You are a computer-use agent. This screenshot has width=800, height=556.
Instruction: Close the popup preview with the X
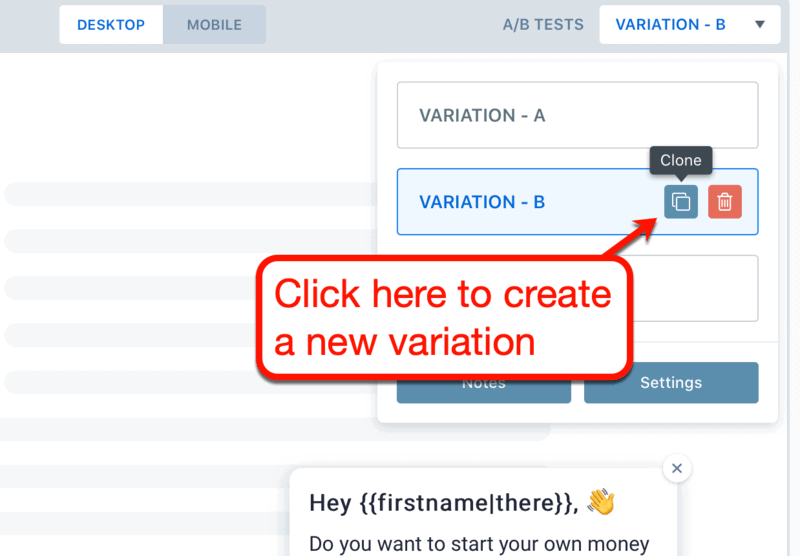(x=677, y=468)
